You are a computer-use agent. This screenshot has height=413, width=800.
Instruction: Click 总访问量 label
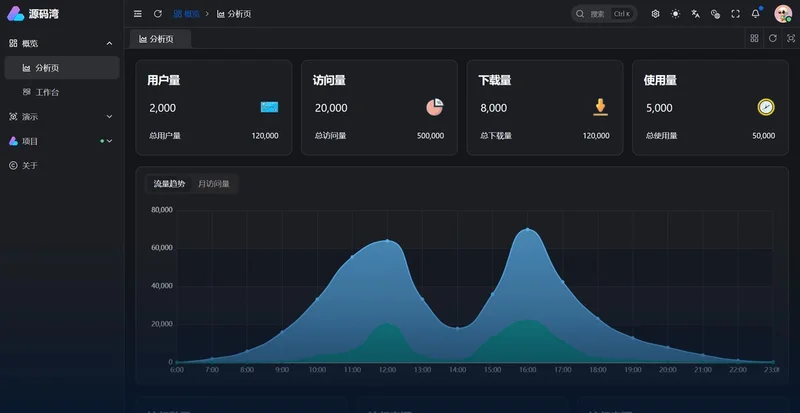coord(331,136)
